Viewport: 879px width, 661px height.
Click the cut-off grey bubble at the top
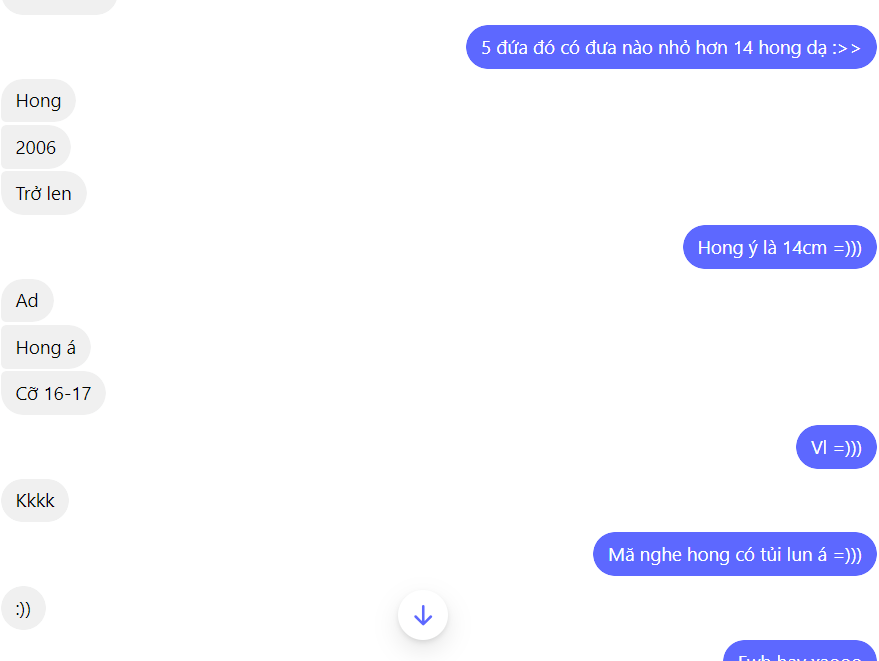click(59, 7)
